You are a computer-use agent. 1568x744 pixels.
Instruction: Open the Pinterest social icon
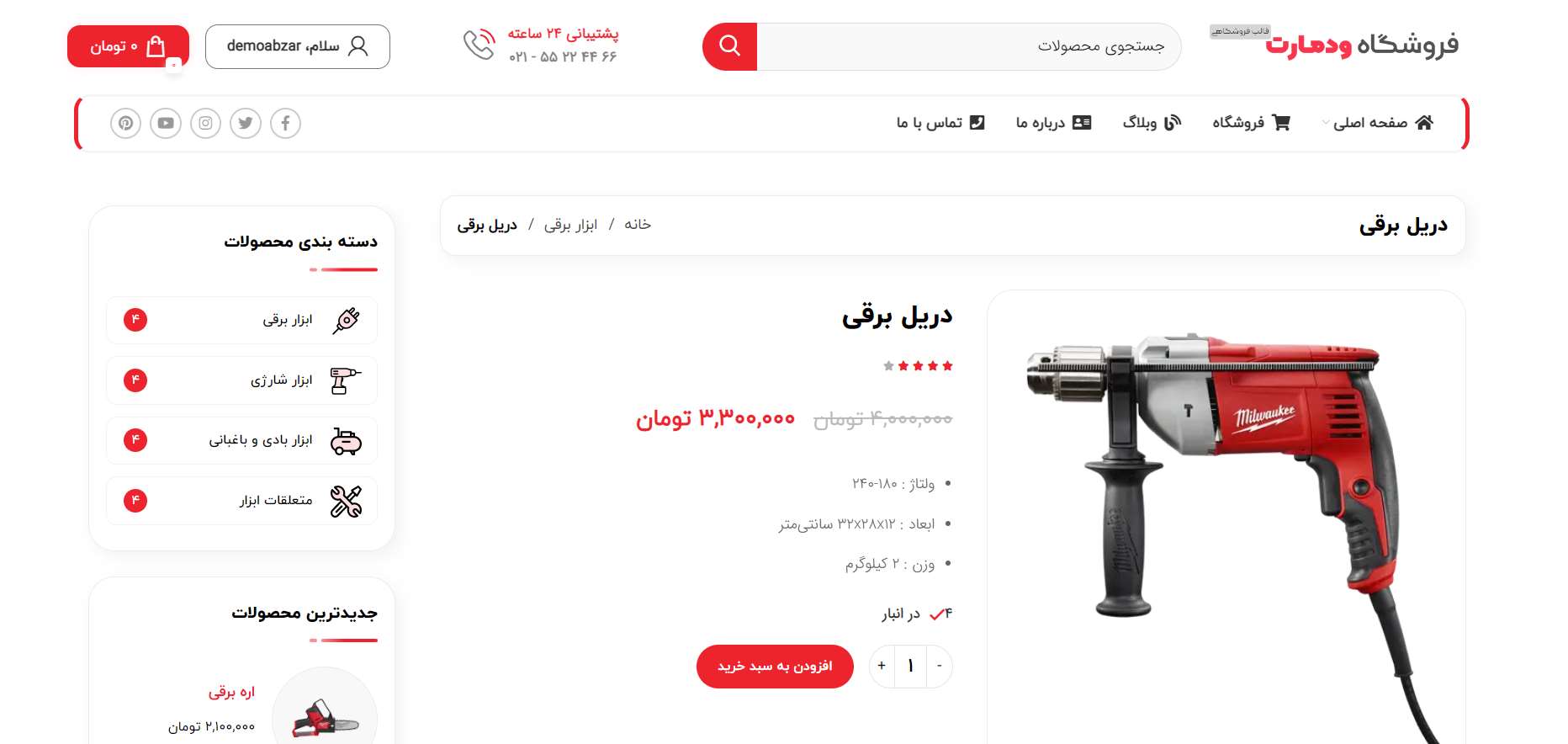click(125, 124)
